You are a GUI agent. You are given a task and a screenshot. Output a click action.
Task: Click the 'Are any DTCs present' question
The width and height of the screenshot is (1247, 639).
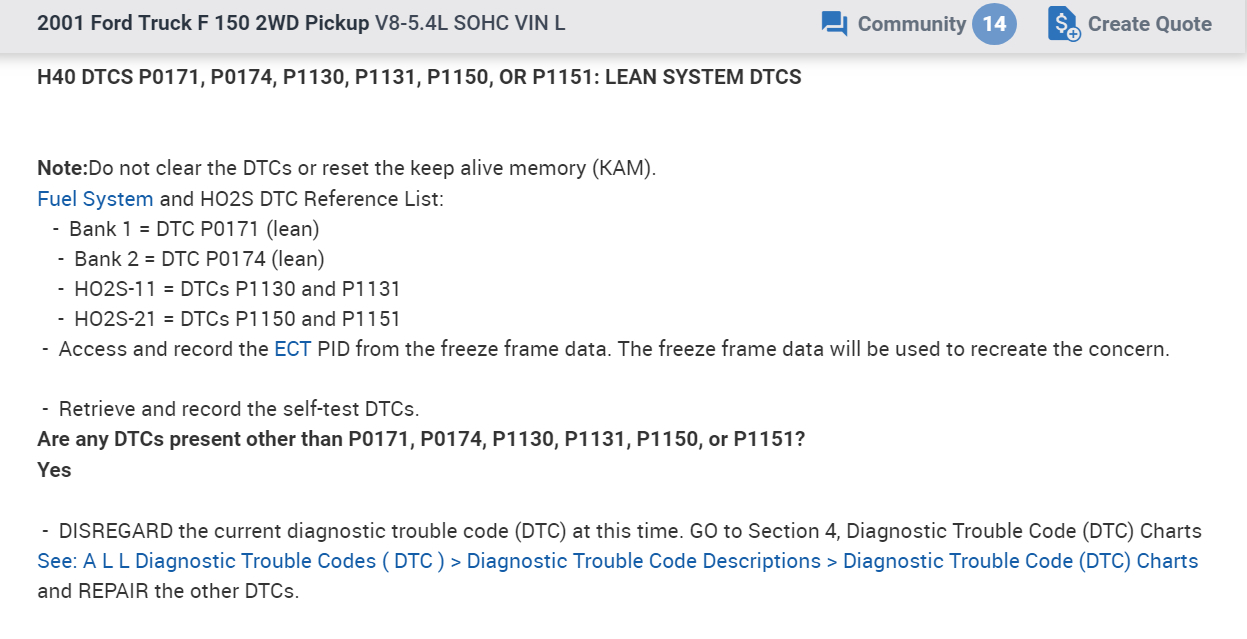click(x=421, y=439)
